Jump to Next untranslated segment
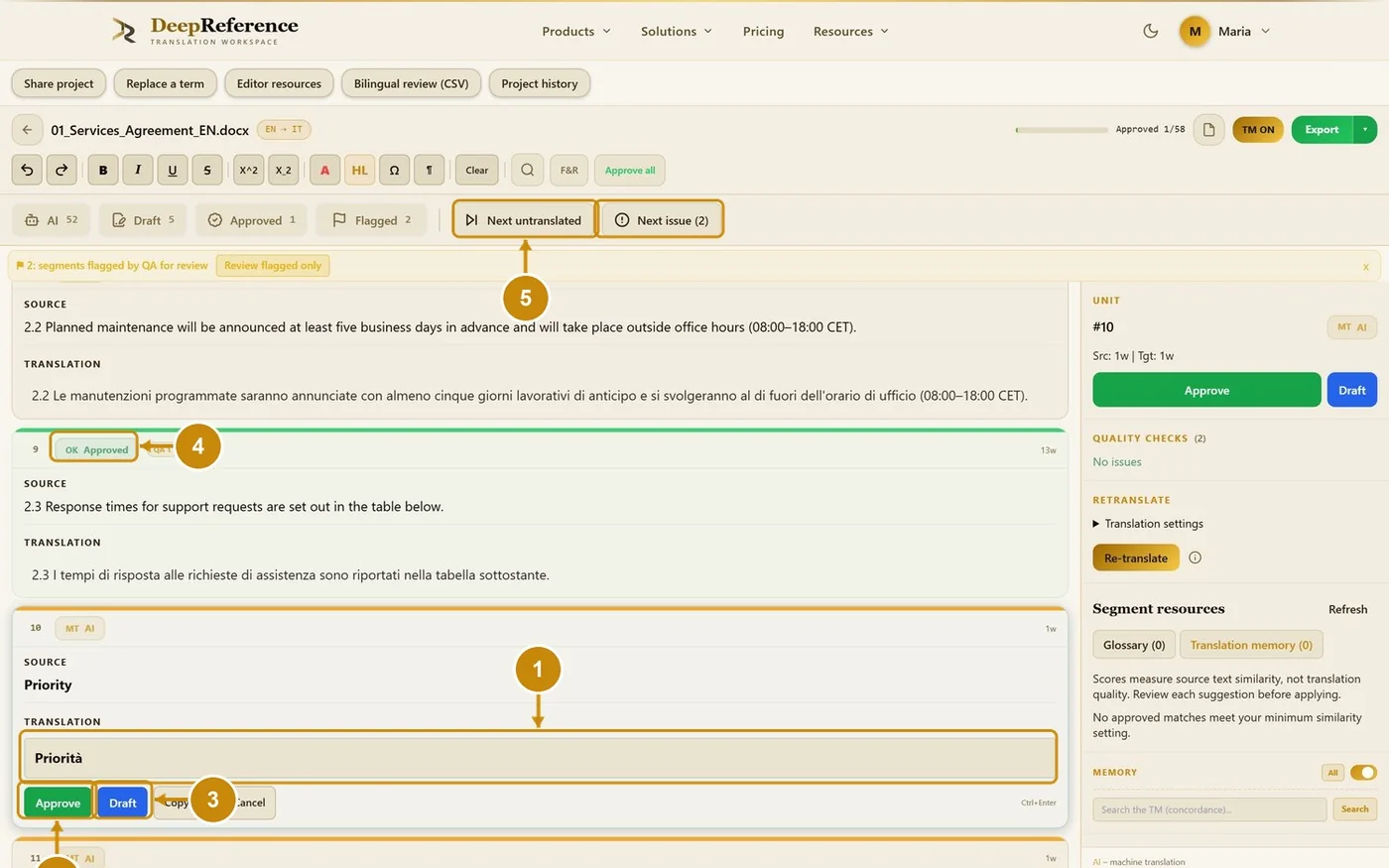1389x868 pixels. [525, 220]
